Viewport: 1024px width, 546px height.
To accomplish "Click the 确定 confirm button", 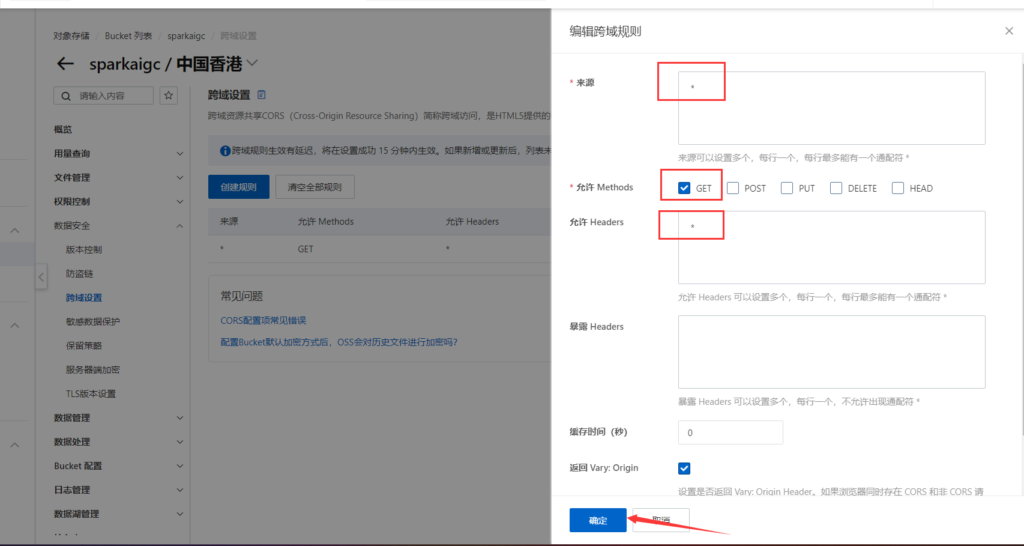I will [x=598, y=520].
